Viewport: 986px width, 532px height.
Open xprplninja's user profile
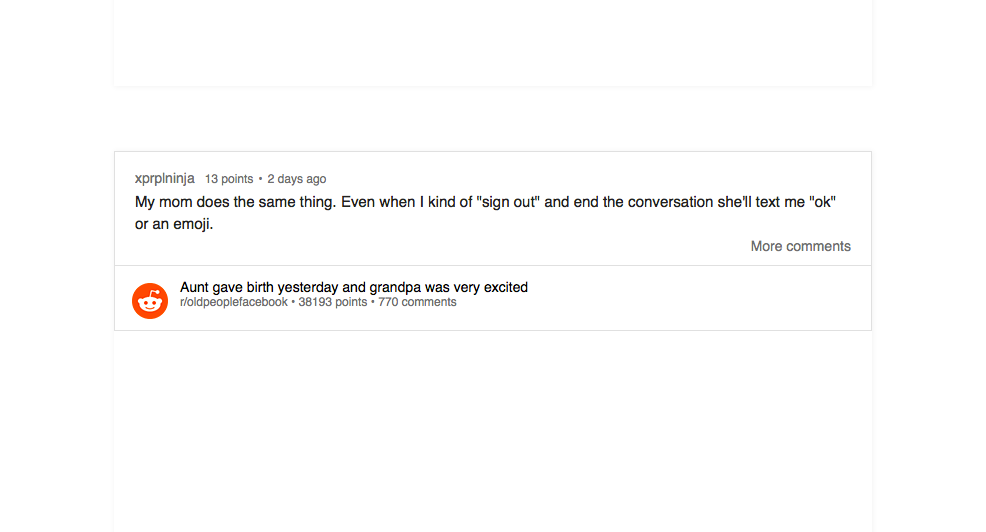tap(165, 179)
